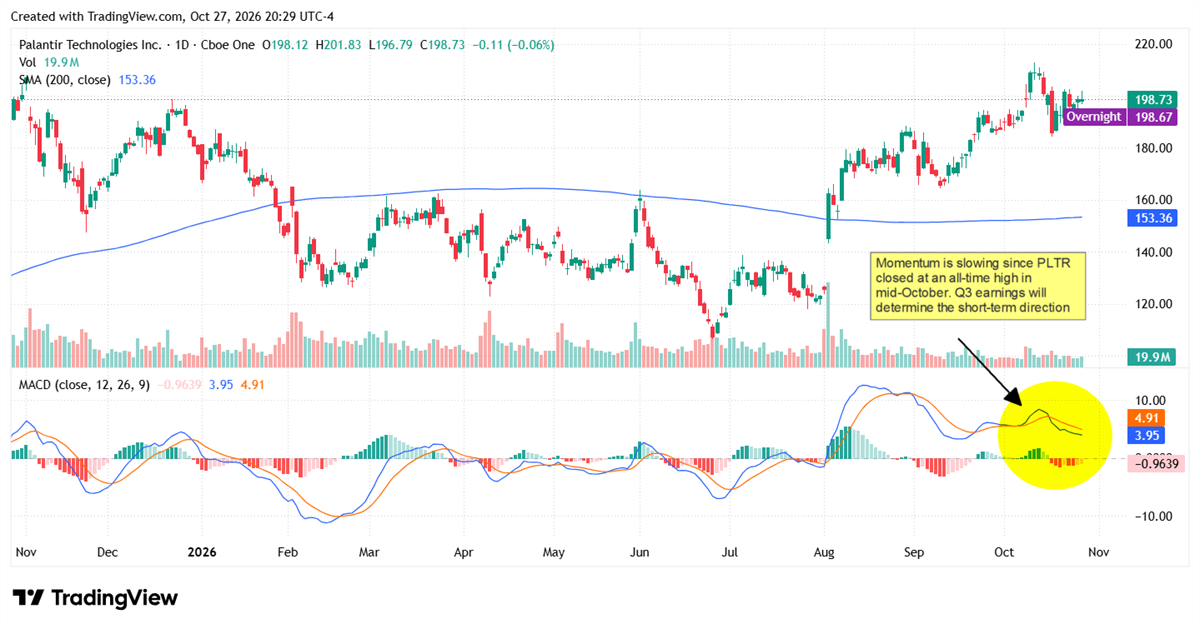The image size is (1200, 629).
Task: Click the 220.00 price axis tick
Action: pyautogui.click(x=1154, y=44)
